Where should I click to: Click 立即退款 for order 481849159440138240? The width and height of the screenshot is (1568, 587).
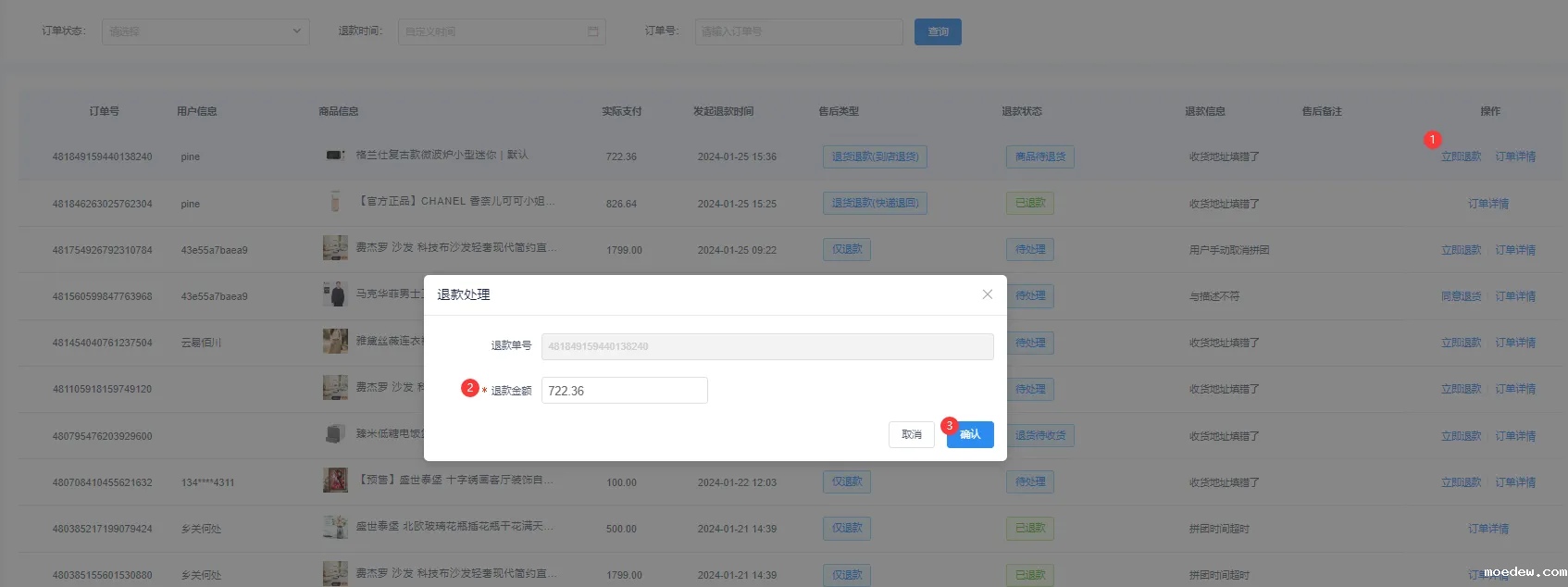[1461, 156]
